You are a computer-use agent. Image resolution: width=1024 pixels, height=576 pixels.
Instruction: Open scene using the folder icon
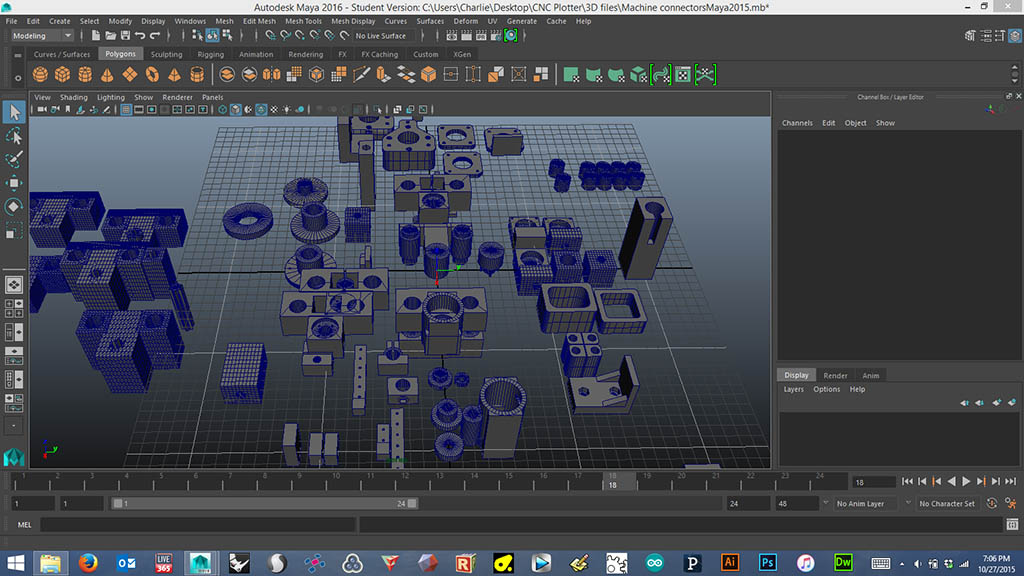[110, 36]
